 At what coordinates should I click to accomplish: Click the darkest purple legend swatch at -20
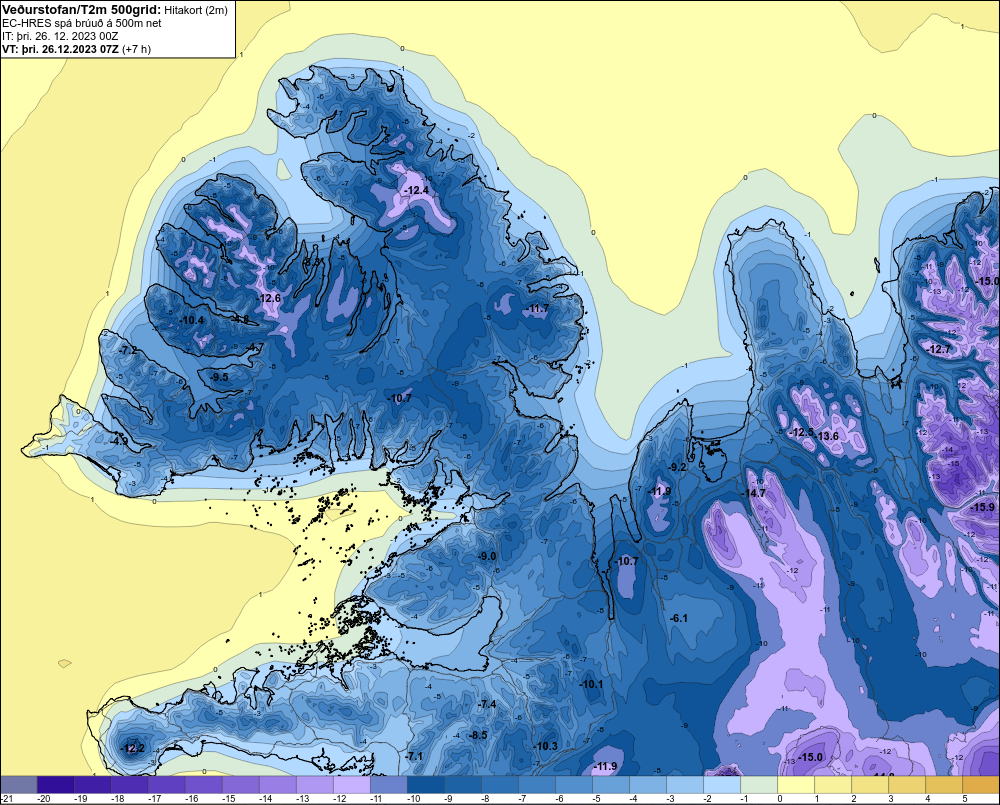click(x=55, y=785)
